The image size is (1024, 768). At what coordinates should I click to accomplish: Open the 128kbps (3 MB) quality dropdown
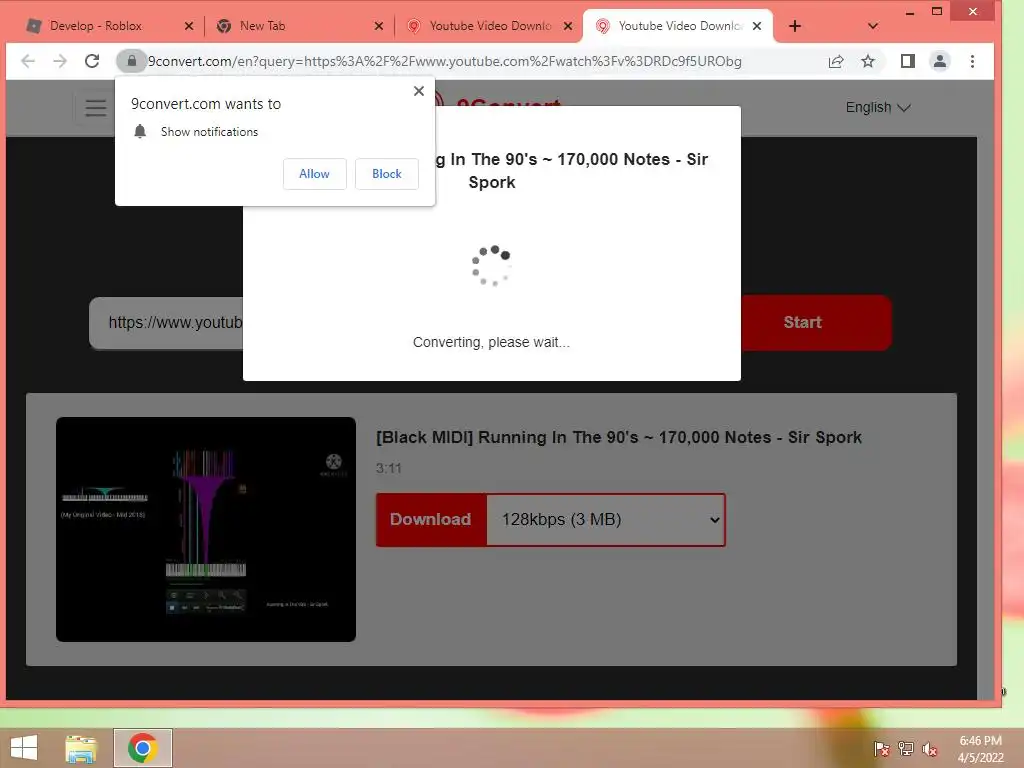coord(606,520)
